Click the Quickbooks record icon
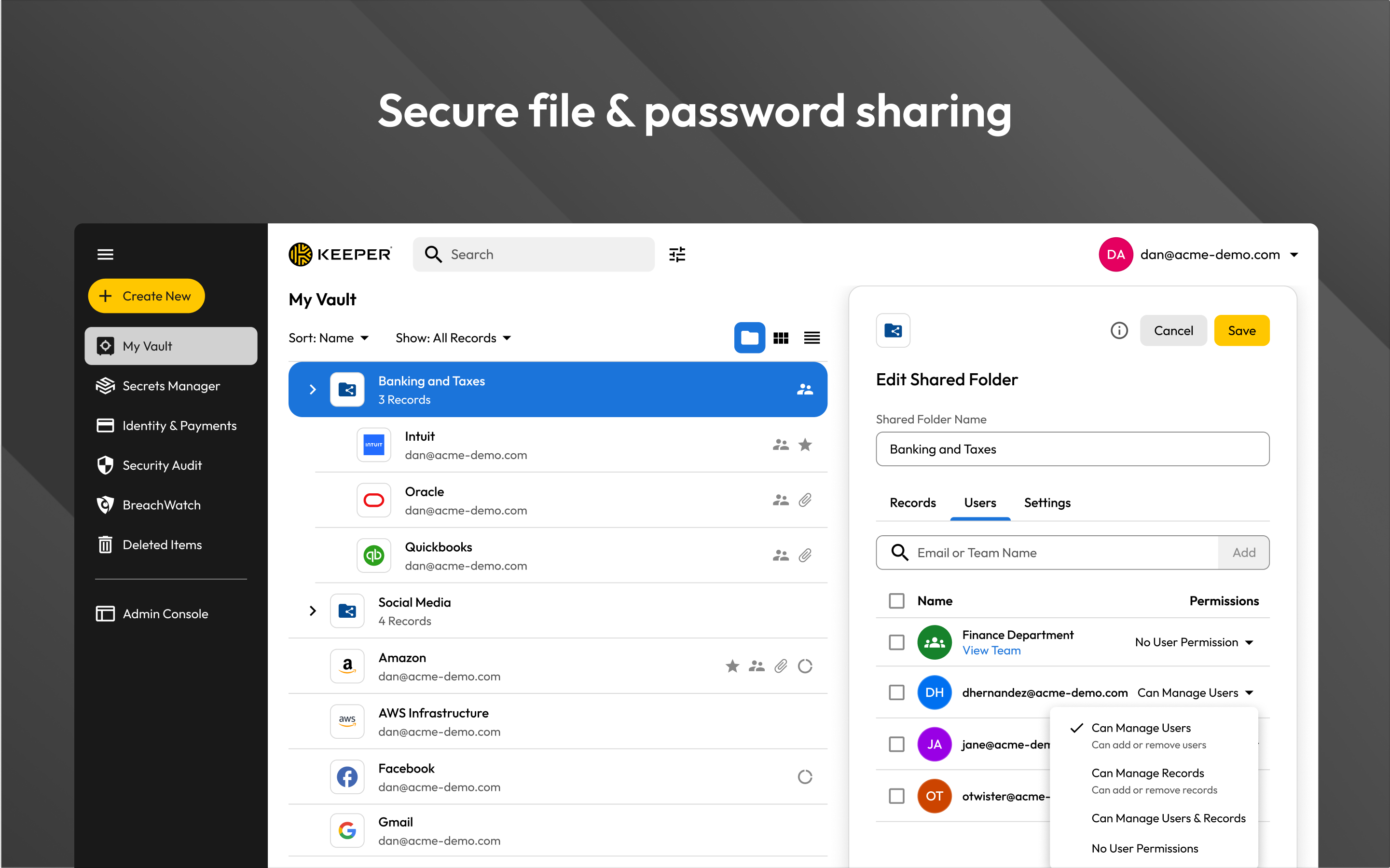Image resolution: width=1390 pixels, height=868 pixels. (x=374, y=555)
